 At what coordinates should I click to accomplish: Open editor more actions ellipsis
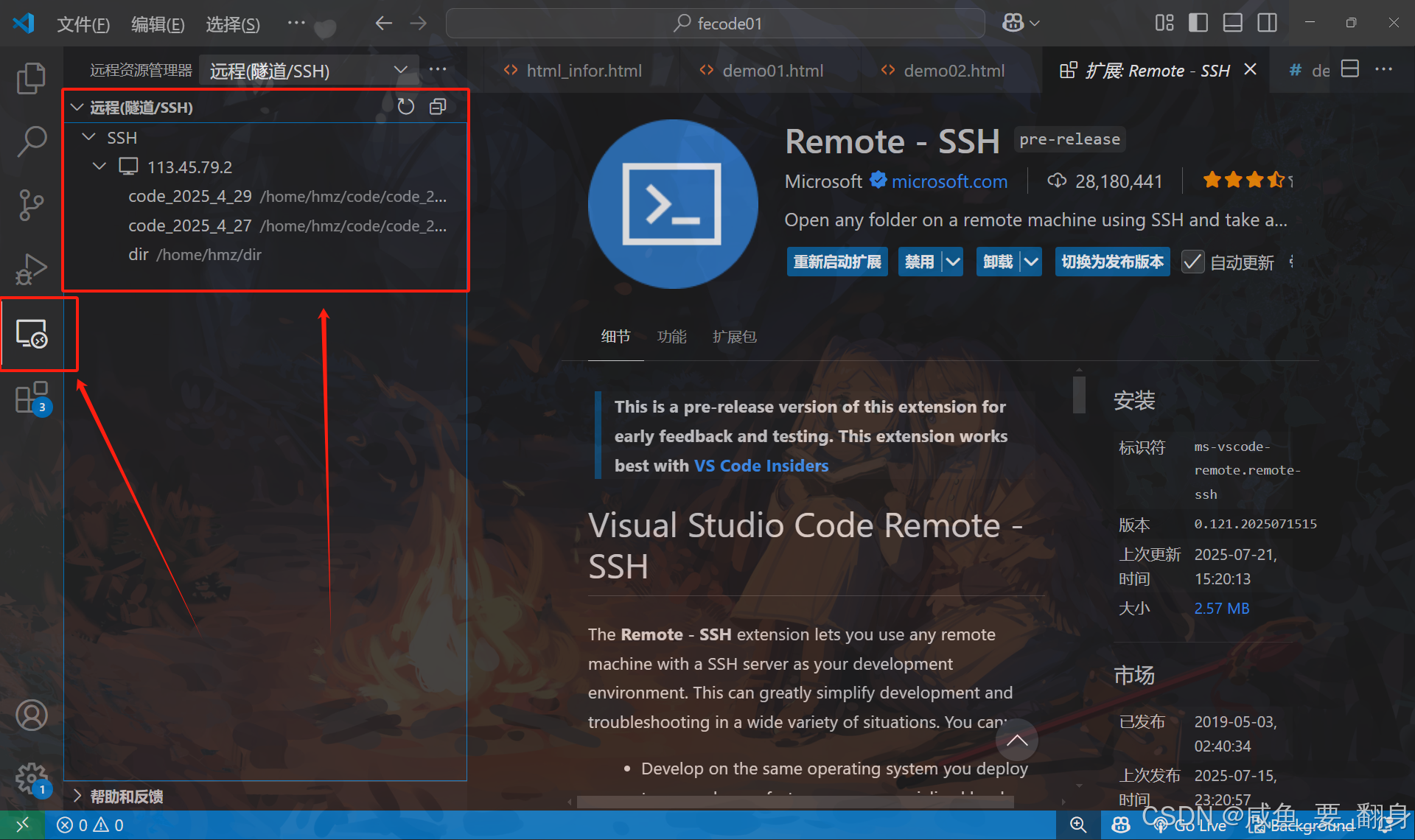point(1384,69)
